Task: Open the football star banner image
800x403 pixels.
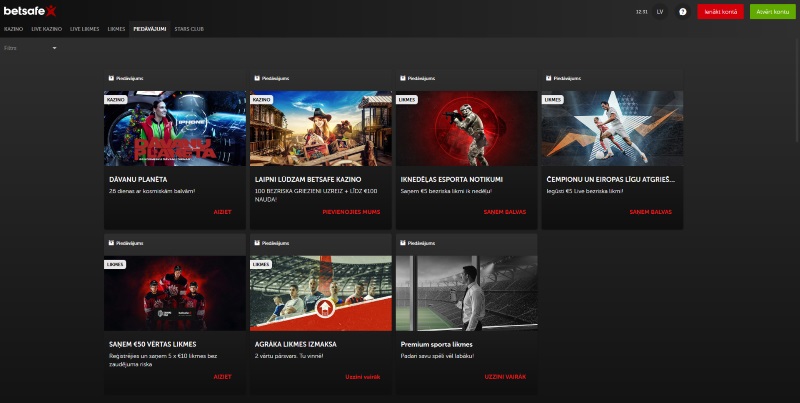Action: (612, 129)
